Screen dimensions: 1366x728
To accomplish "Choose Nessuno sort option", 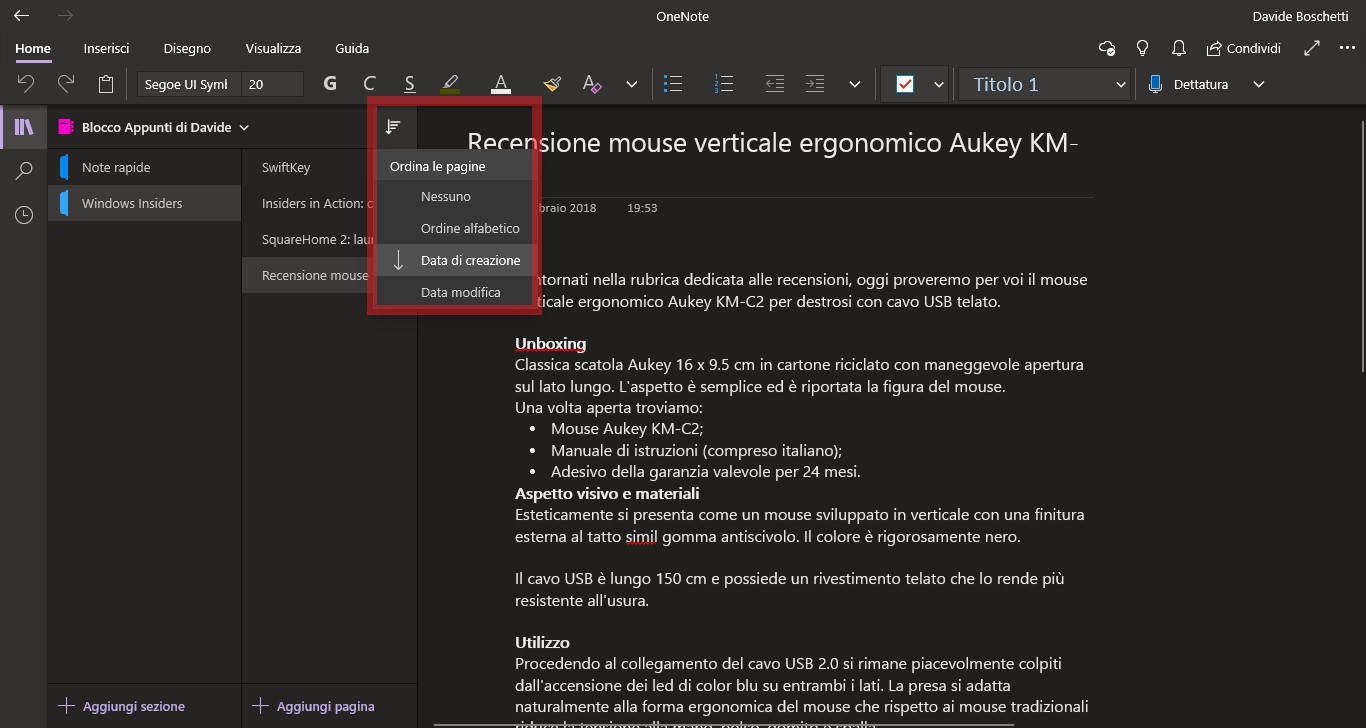I will click(x=455, y=196).
